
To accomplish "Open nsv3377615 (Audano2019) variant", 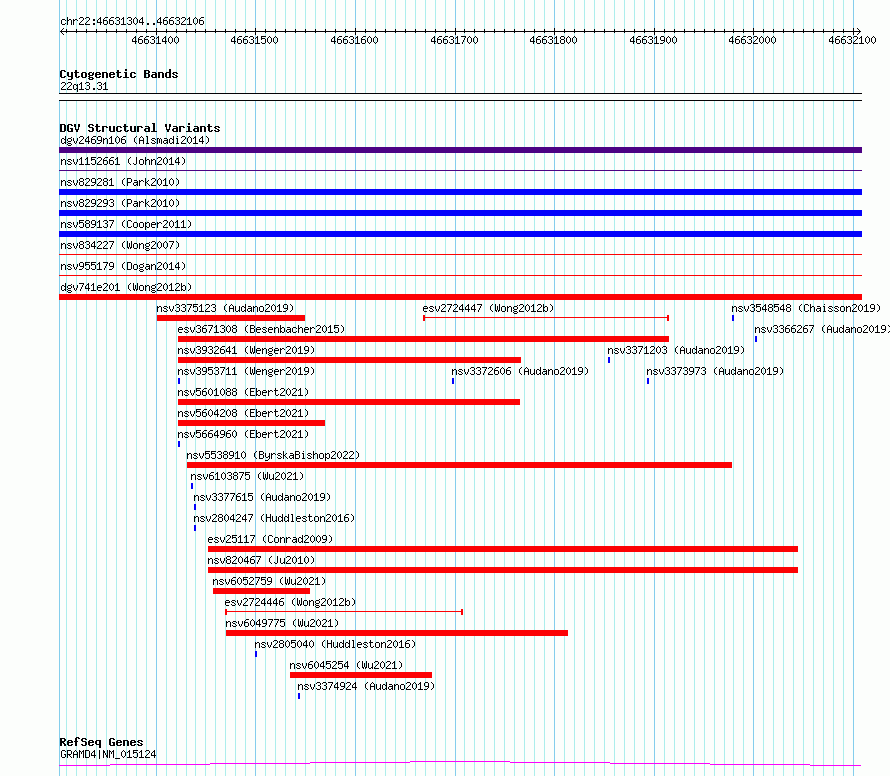I will pos(262,497).
